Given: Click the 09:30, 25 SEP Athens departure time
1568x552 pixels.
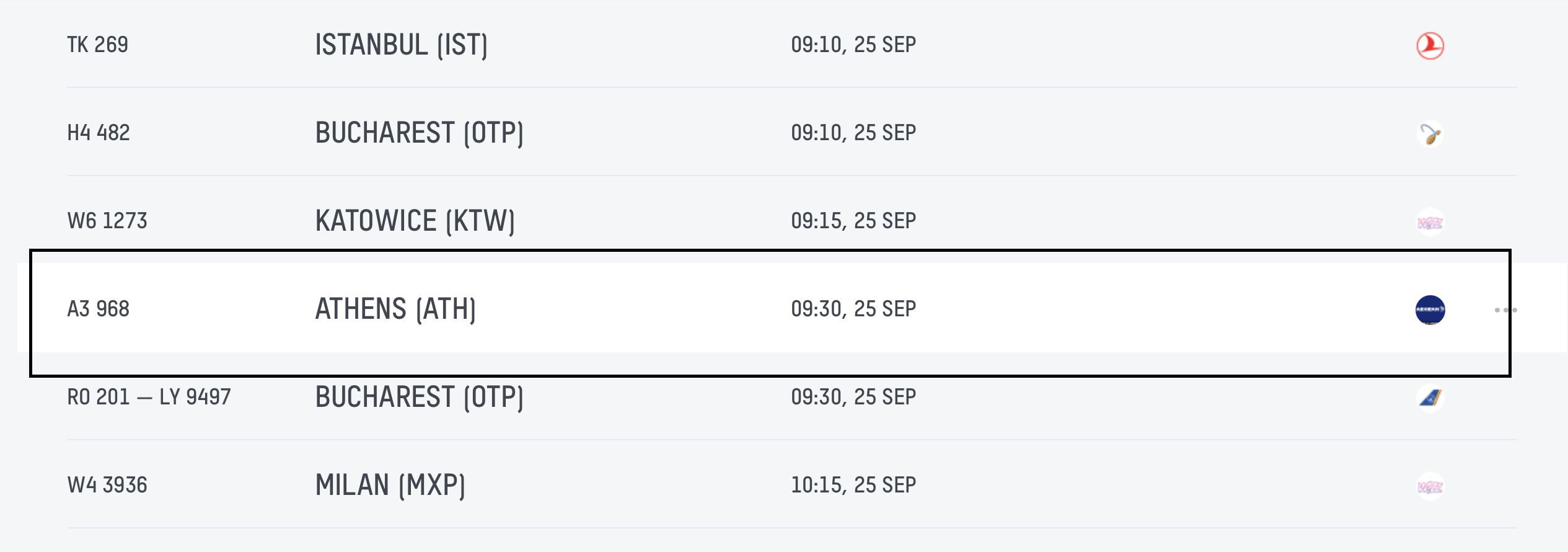Looking at the screenshot, I should (853, 309).
